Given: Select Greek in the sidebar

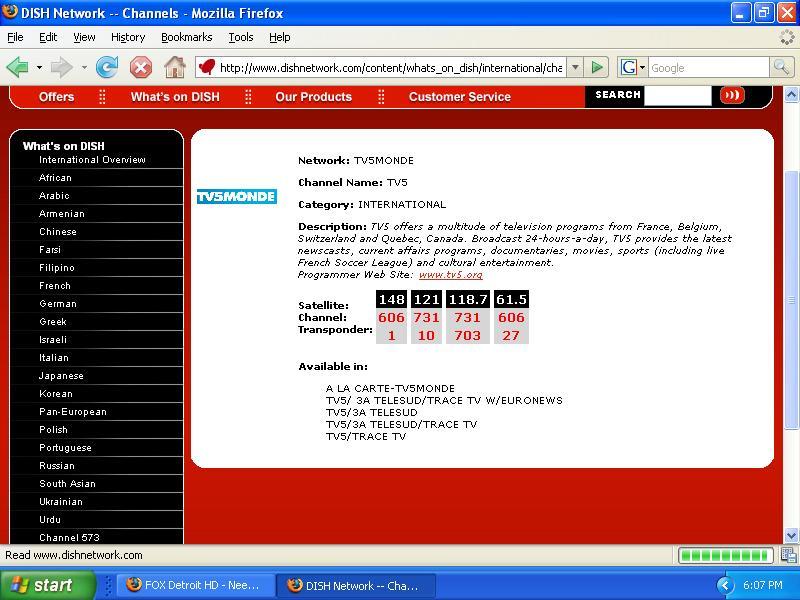Looking at the screenshot, I should pyautogui.click(x=53, y=322).
